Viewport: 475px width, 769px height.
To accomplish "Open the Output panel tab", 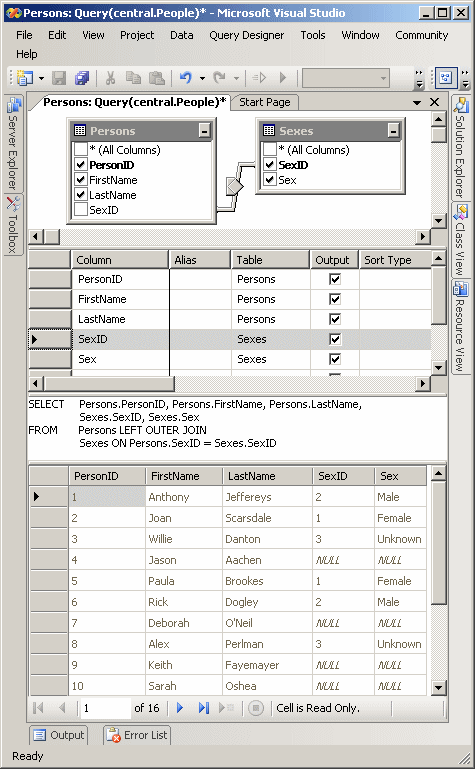I will point(59,735).
